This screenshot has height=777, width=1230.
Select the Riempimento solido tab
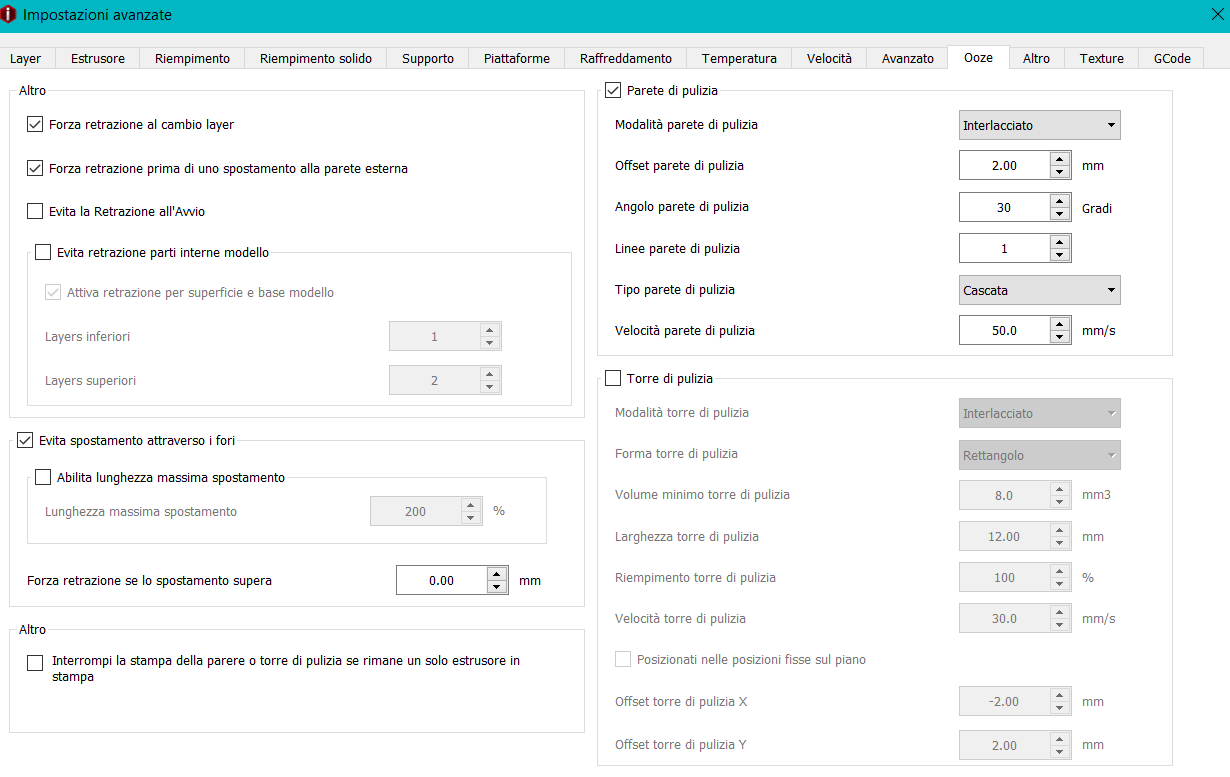316,59
